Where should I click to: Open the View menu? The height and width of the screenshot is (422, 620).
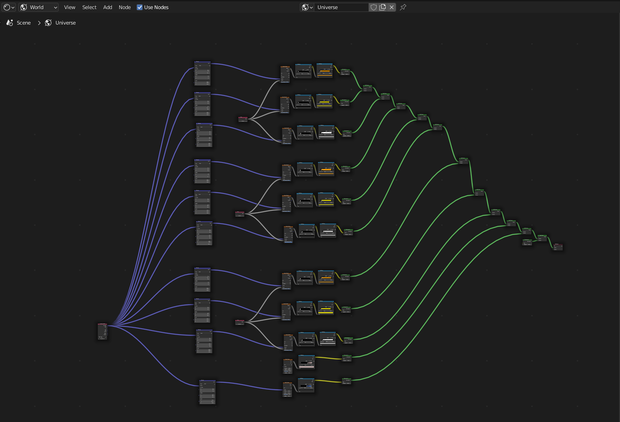[70, 7]
